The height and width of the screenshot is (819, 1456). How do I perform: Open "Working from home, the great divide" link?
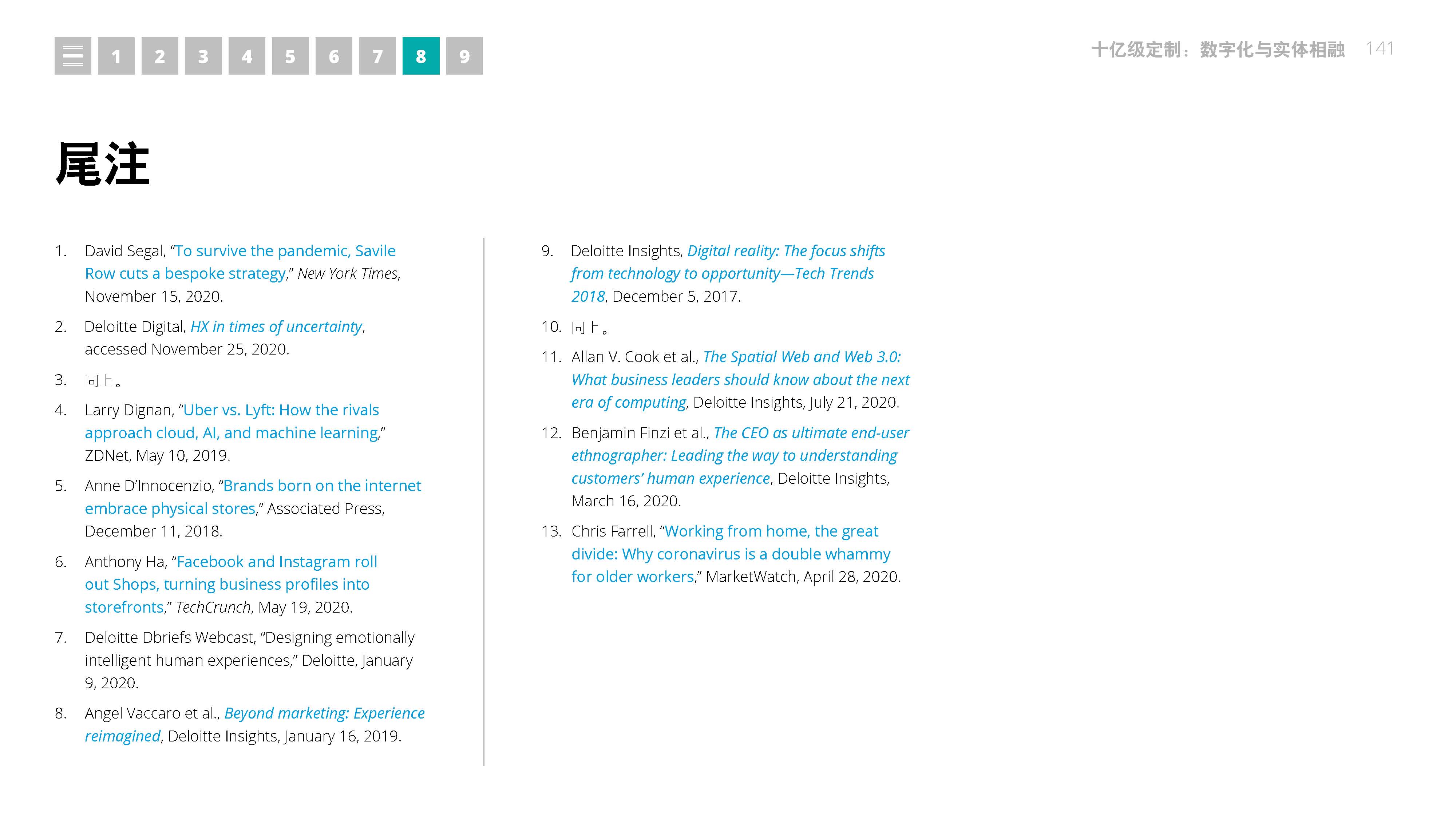coord(772,531)
